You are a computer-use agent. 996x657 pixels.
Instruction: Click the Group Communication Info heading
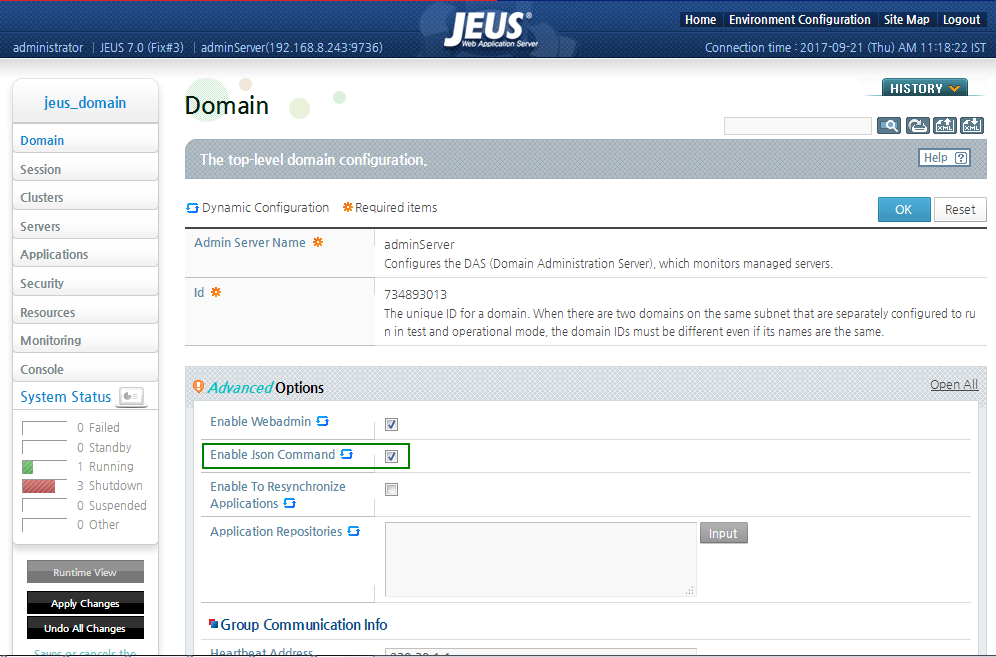point(304,625)
